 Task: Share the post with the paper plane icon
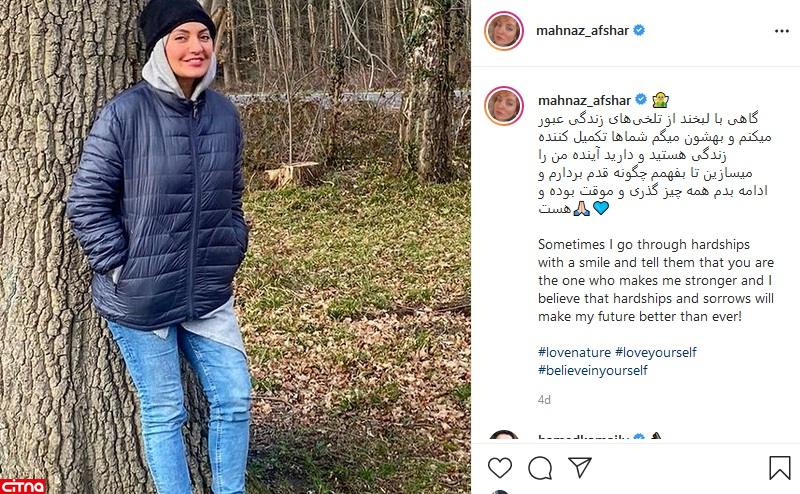[x=580, y=467]
